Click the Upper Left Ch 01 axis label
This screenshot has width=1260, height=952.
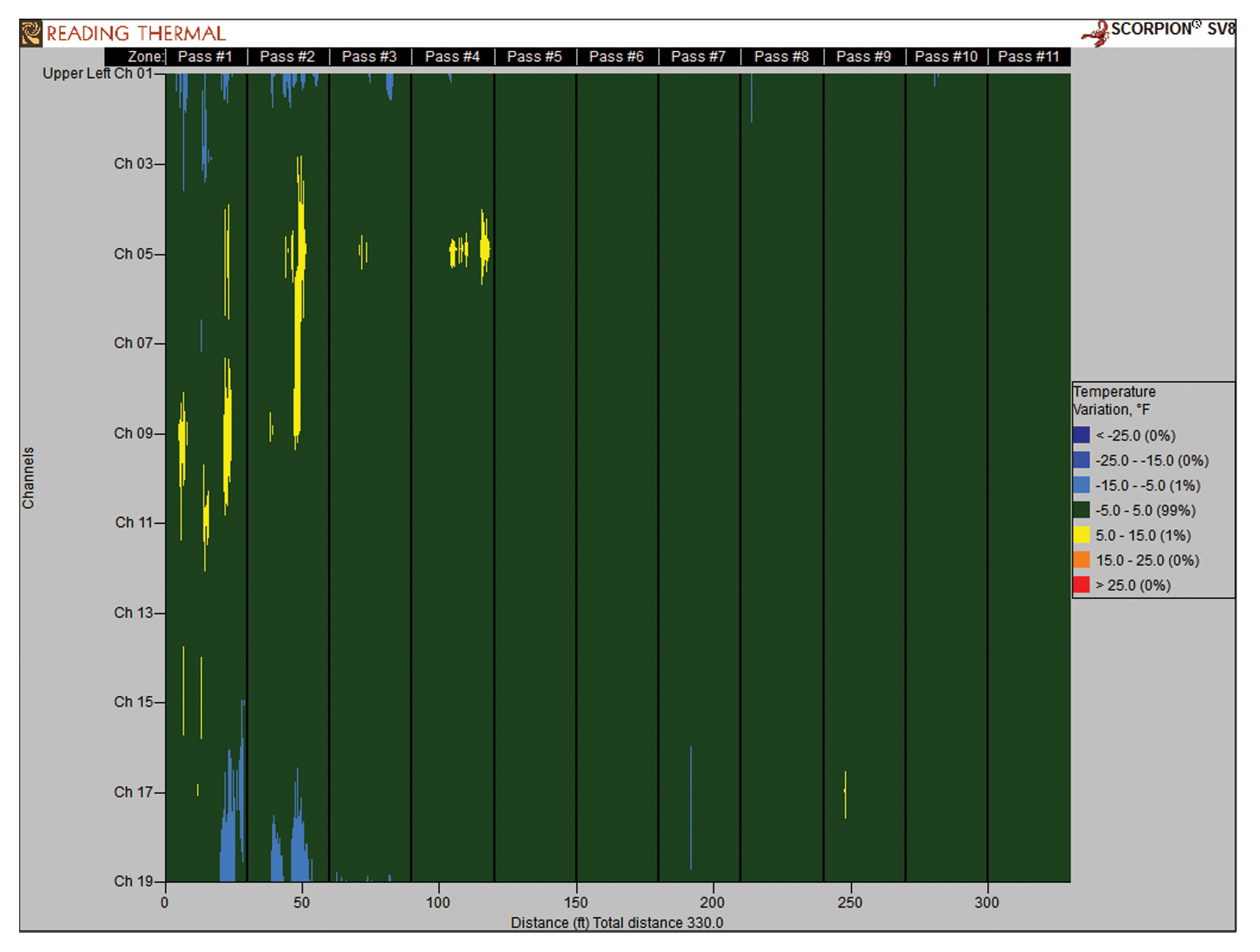point(98,74)
